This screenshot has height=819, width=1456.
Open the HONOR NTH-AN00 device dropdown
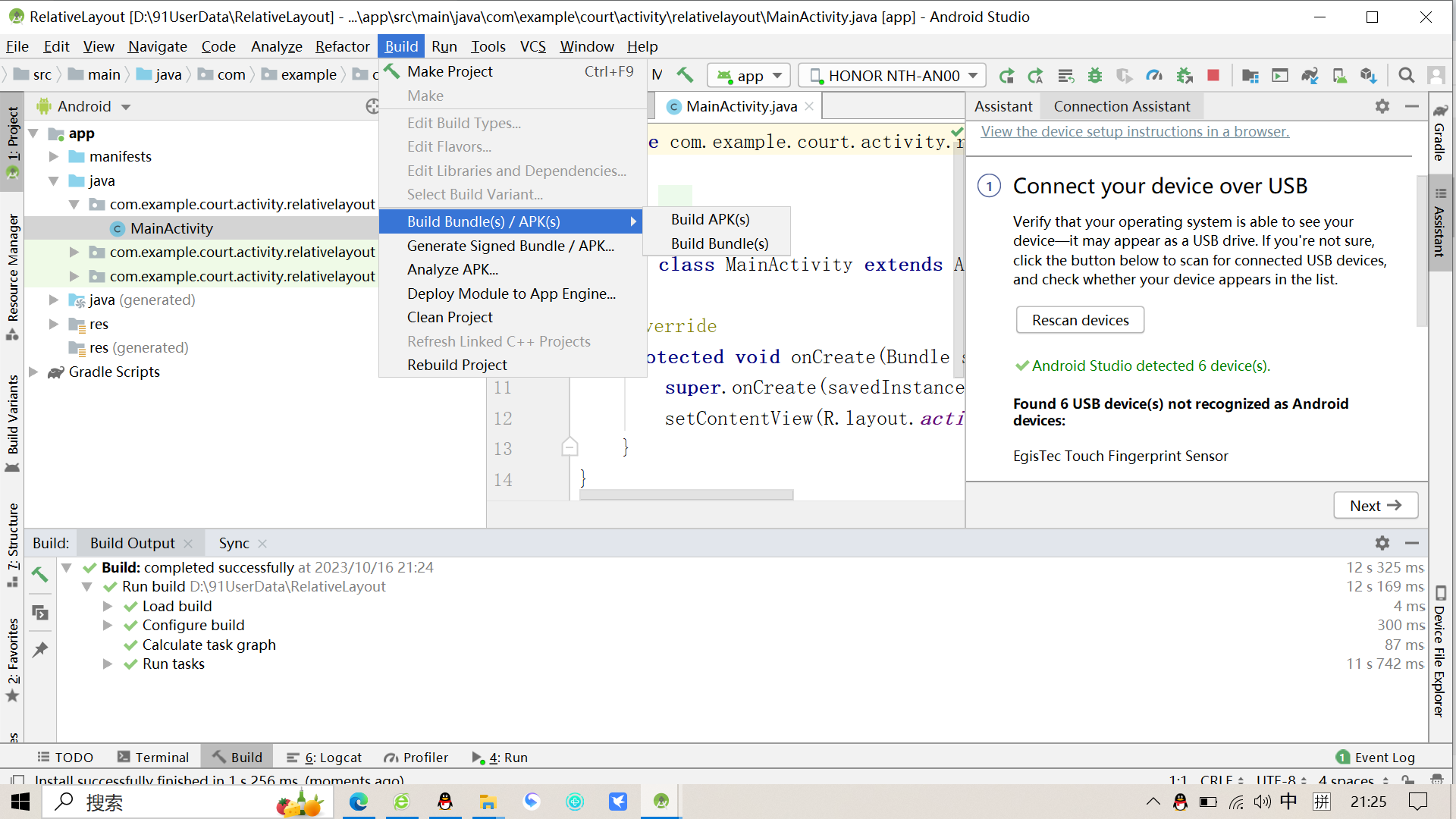[893, 75]
